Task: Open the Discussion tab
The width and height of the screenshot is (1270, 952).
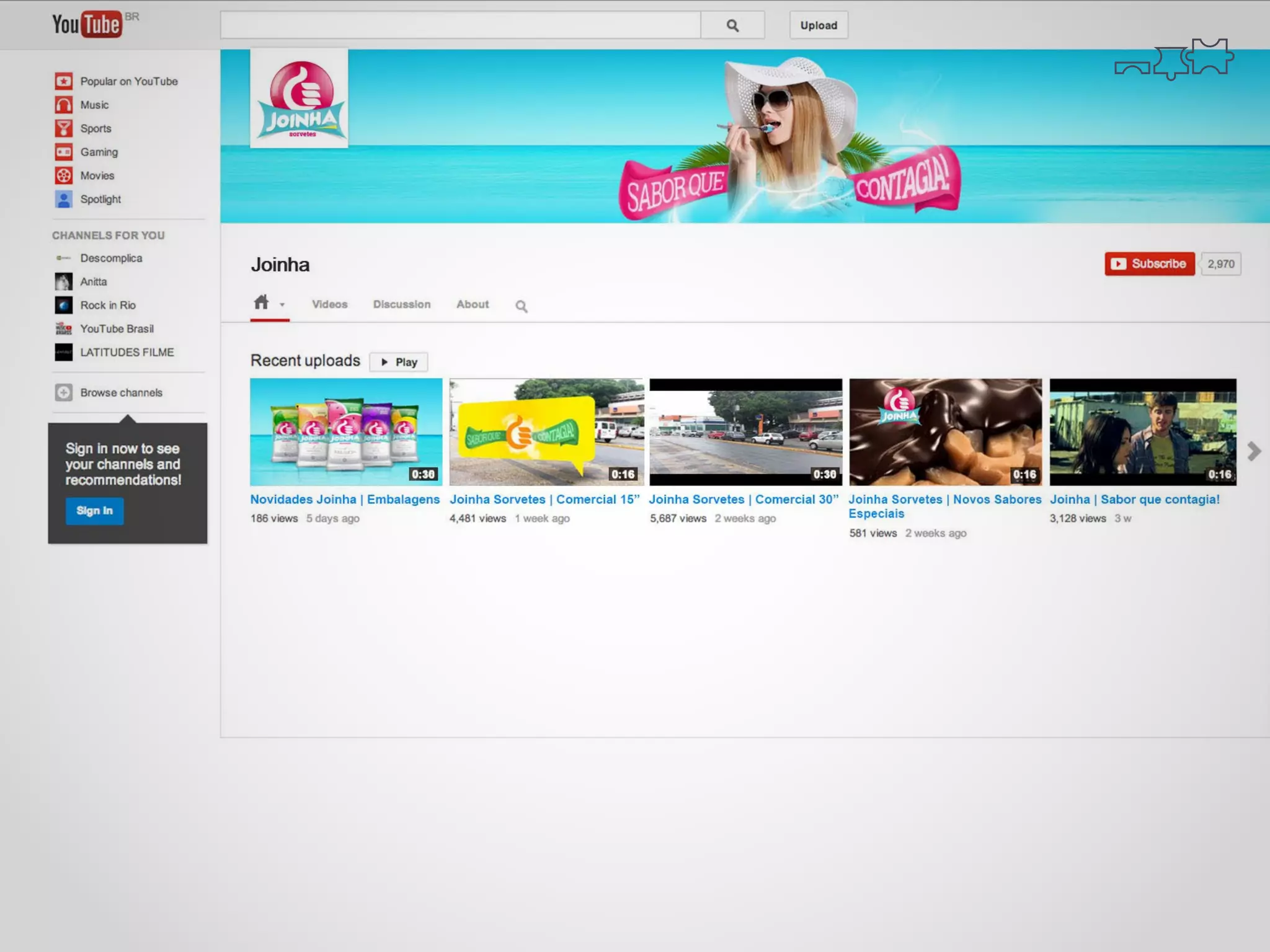Action: [401, 304]
